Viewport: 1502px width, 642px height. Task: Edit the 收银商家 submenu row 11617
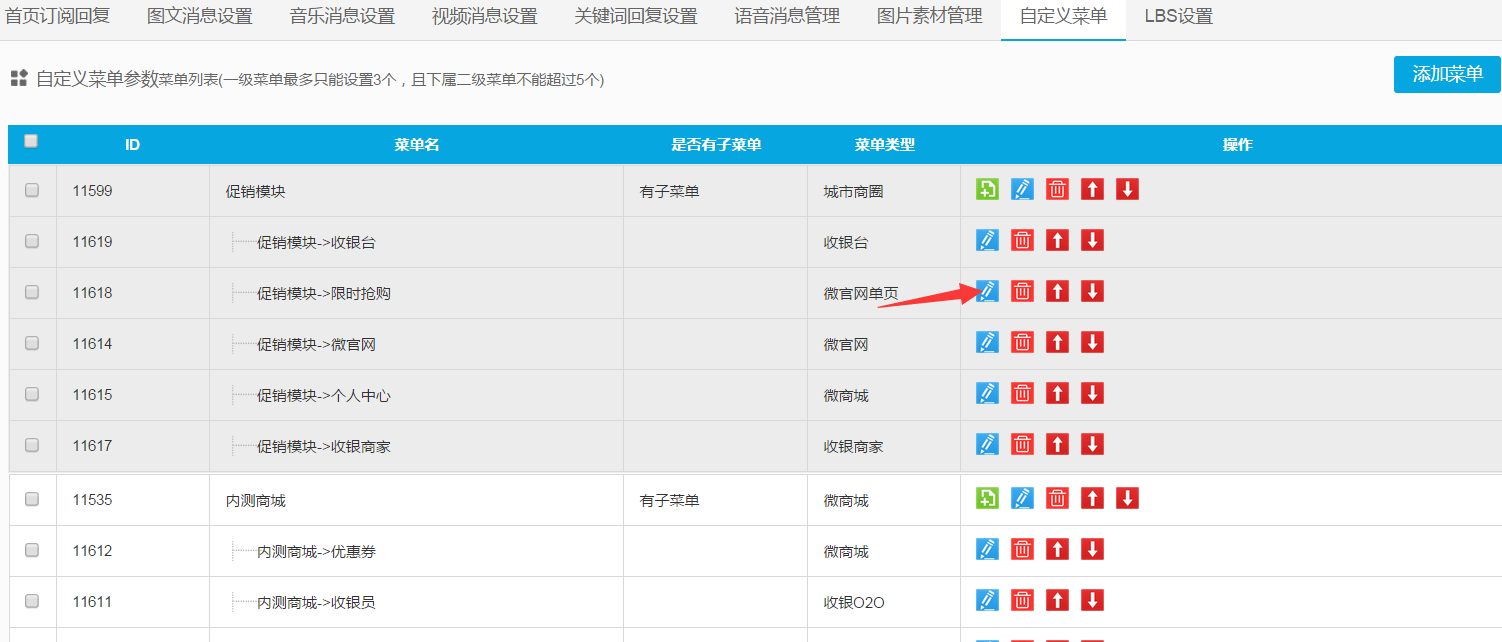point(987,444)
